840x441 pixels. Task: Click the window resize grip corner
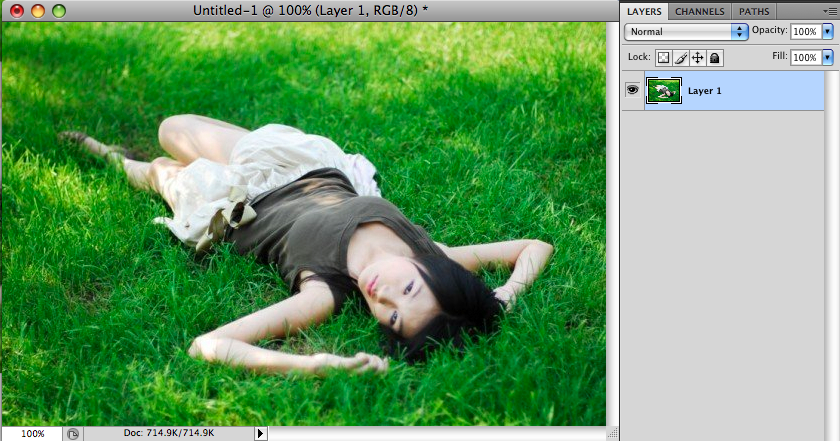612,433
